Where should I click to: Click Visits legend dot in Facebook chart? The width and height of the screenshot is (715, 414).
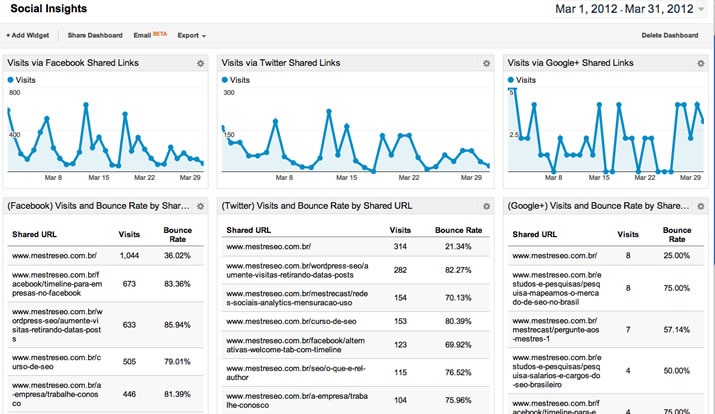point(12,79)
